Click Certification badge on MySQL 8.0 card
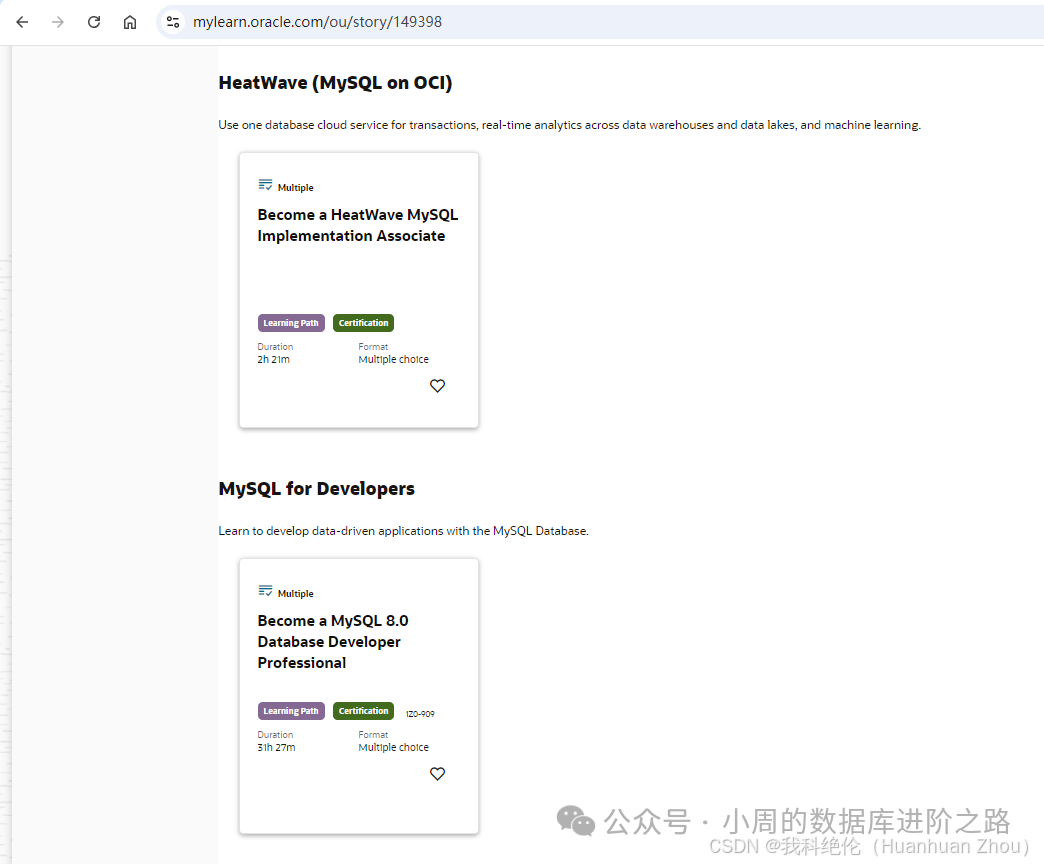Screen dimensions: 1044x864 (363, 711)
